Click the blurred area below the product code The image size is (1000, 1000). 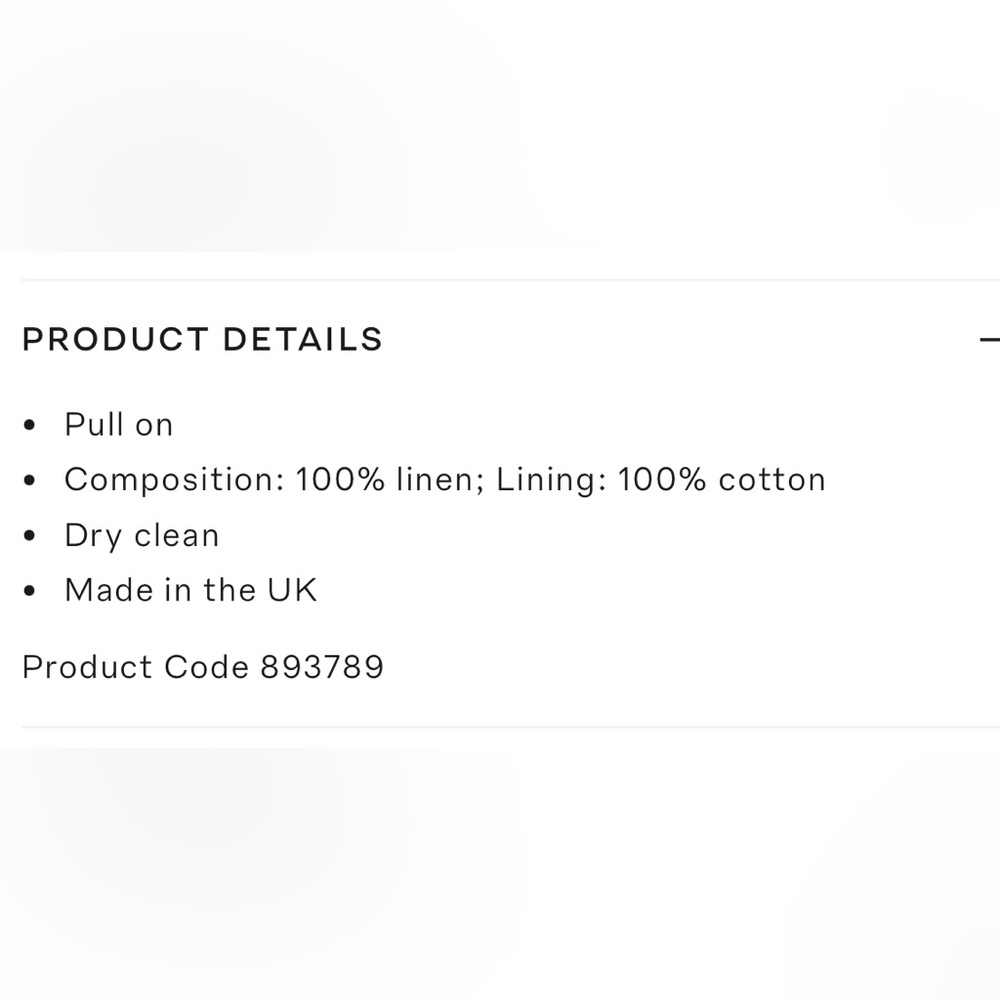tap(500, 870)
